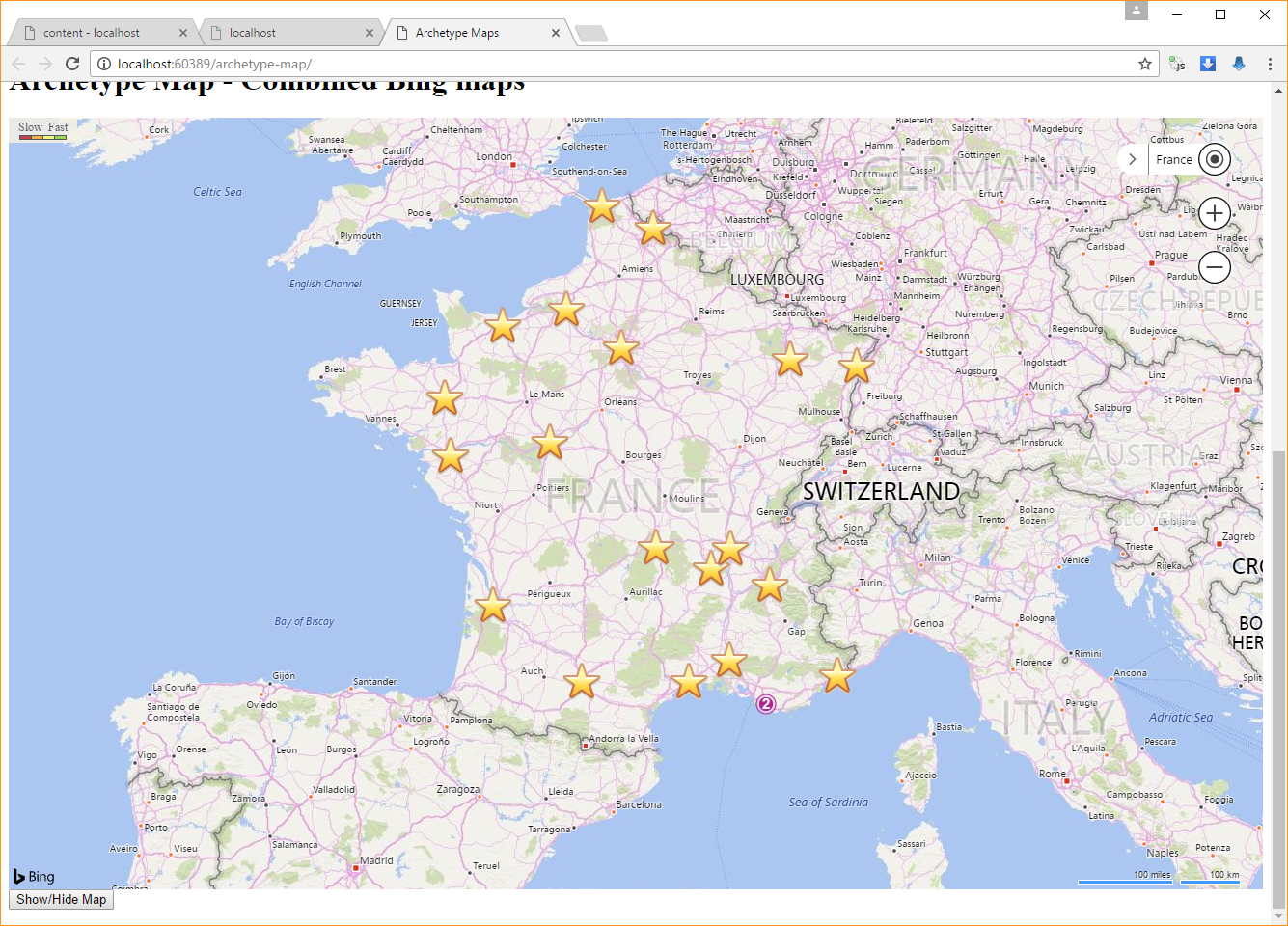Click the Locate Me target button
Image resolution: width=1288 pixels, height=926 pixels.
[x=1215, y=159]
